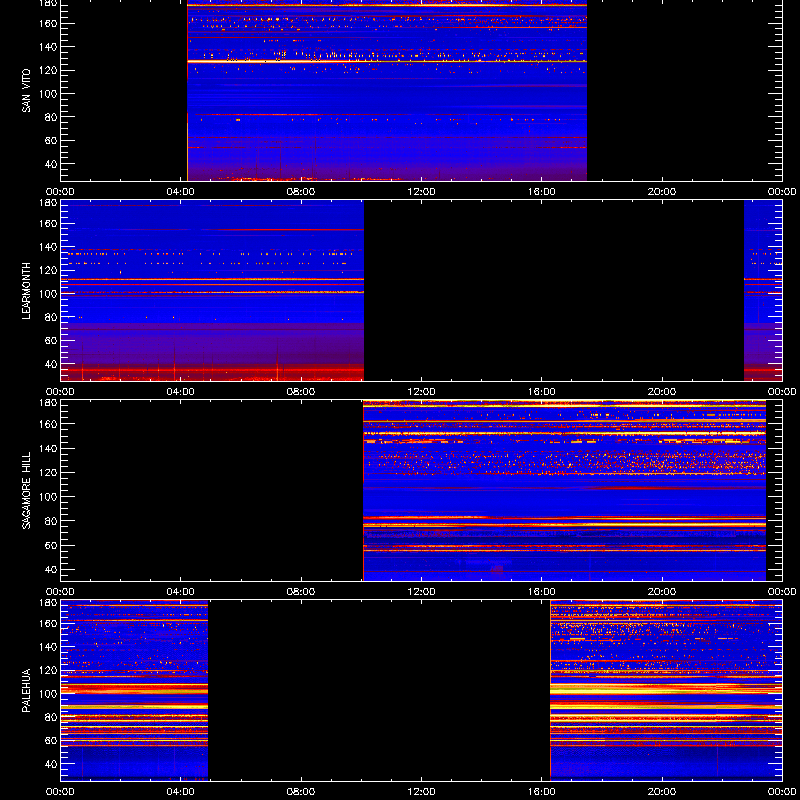
Task: Click the 100 frequency tick on San Vito axis
Action: (49, 94)
